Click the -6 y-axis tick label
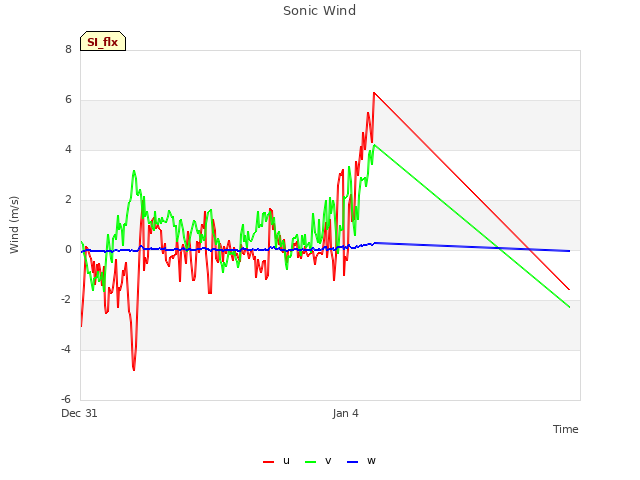Viewport: 640px width, 480px height. click(66, 399)
